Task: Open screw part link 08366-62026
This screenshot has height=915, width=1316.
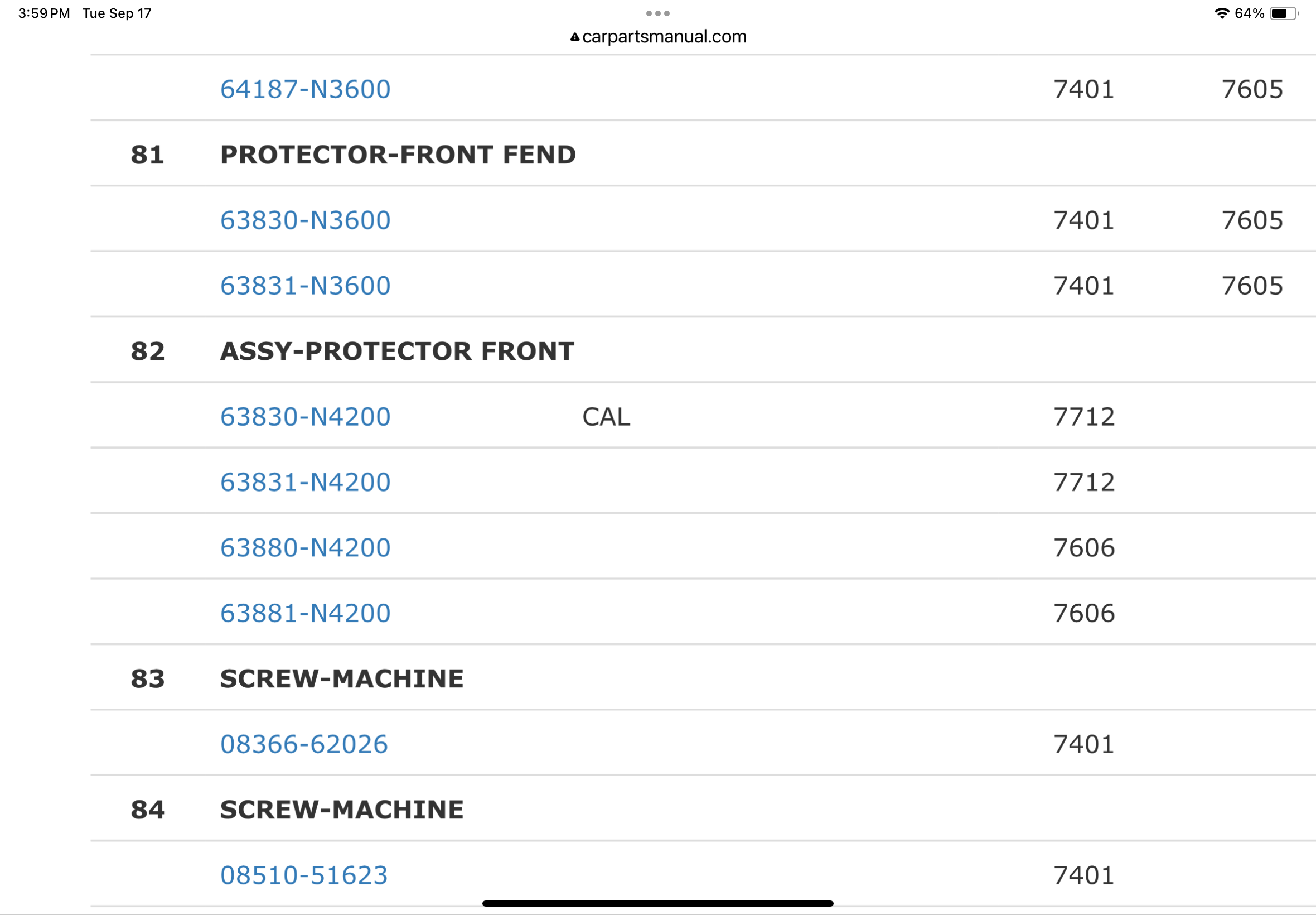Action: tap(304, 744)
